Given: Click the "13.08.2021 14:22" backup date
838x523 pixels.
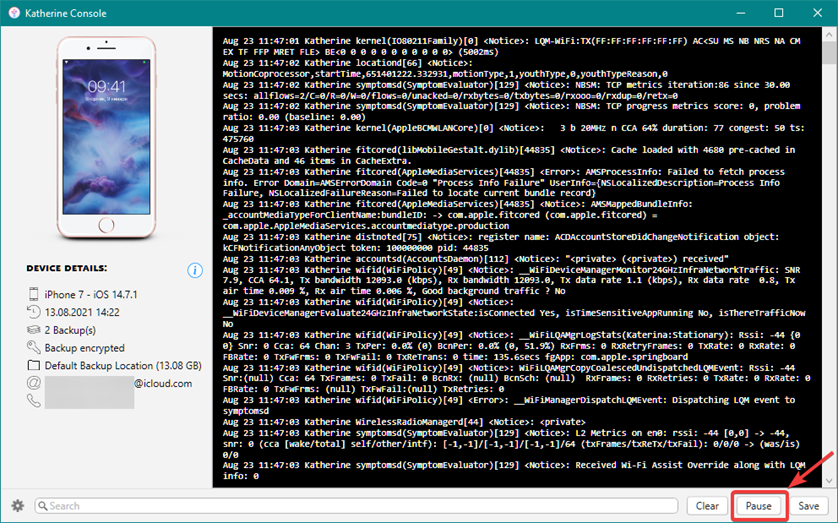Looking at the screenshot, I should click(82, 312).
